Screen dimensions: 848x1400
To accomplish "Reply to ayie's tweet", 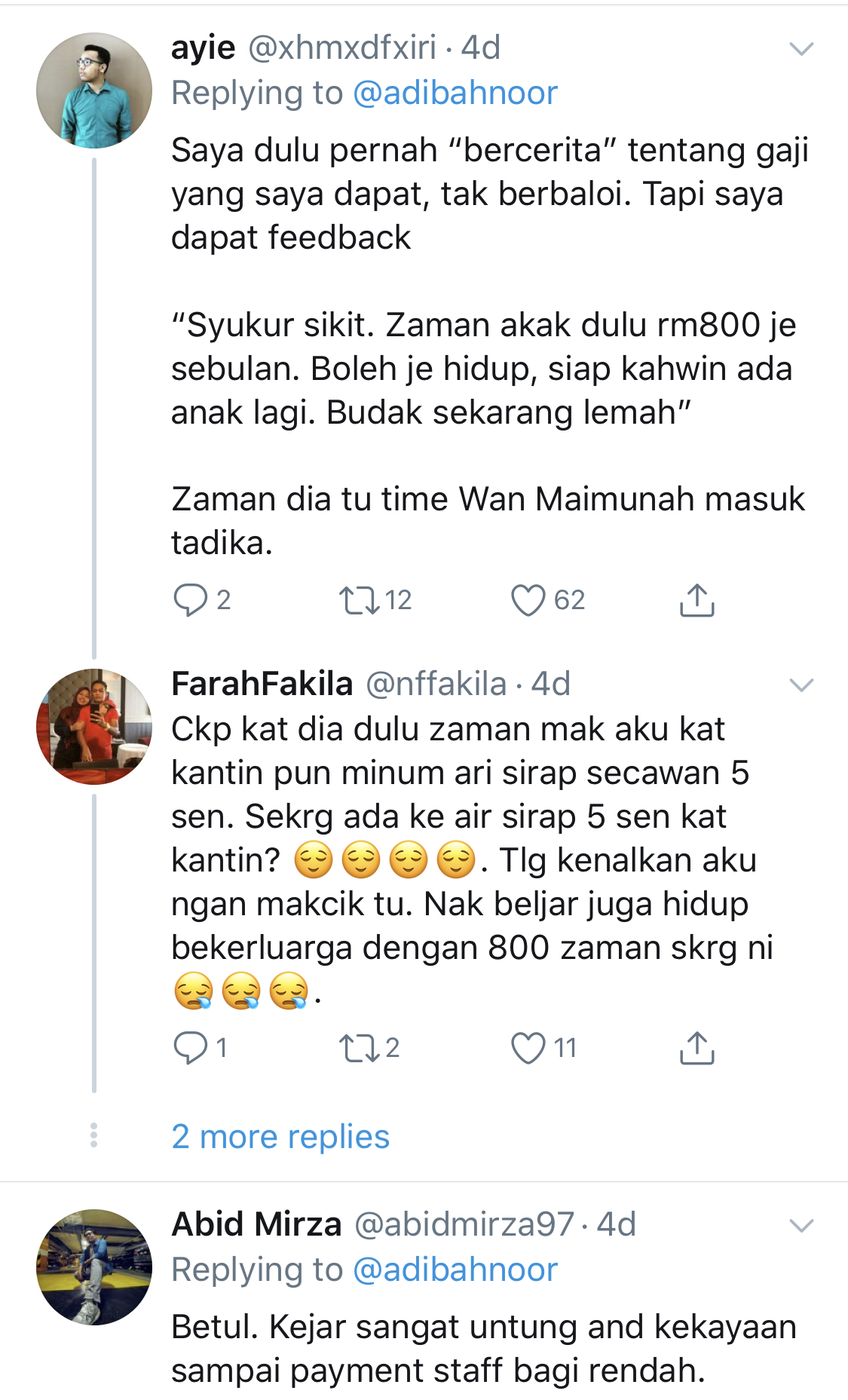I will (x=190, y=600).
